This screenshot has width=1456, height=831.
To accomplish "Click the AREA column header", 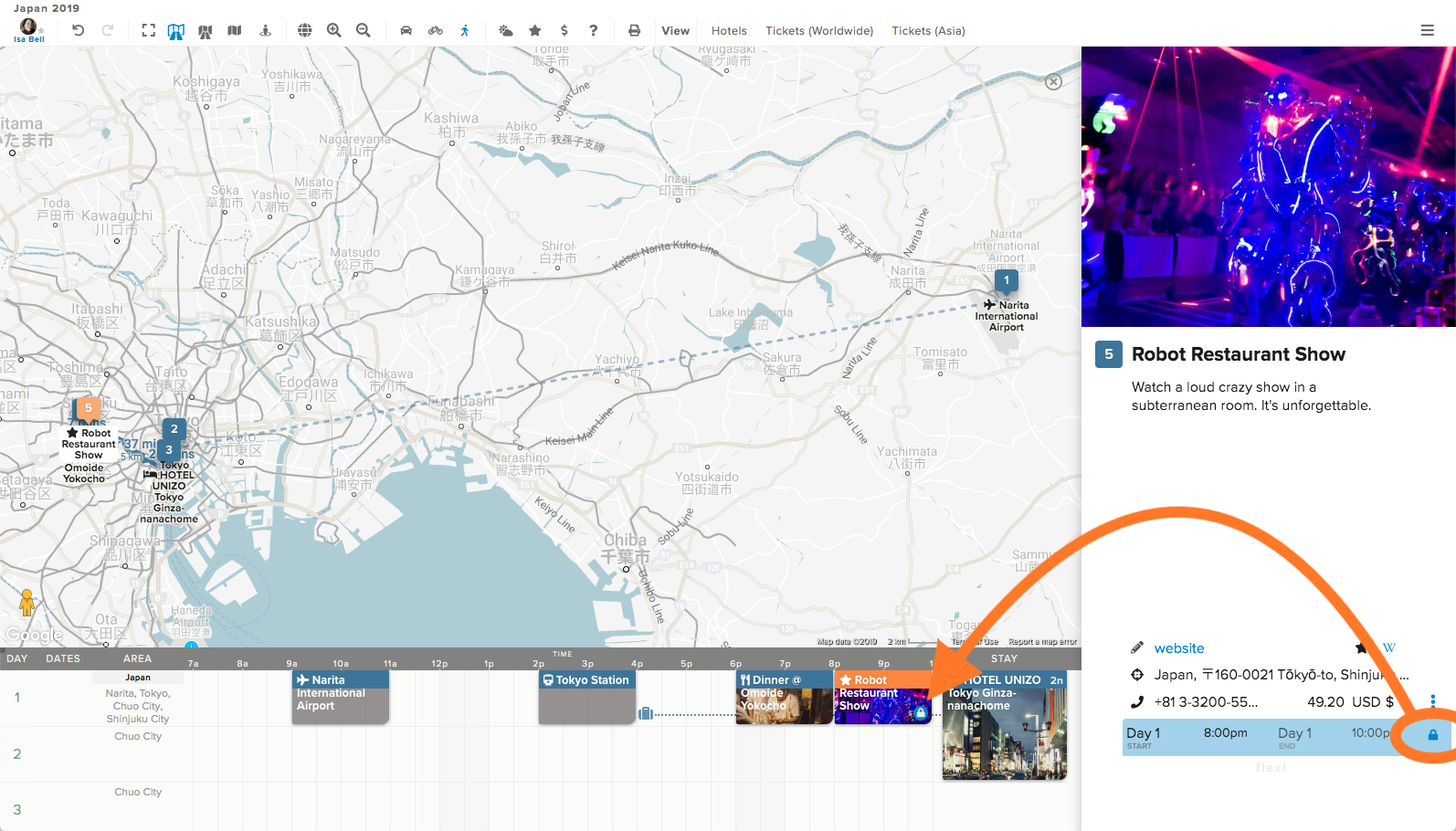I will click(138, 658).
